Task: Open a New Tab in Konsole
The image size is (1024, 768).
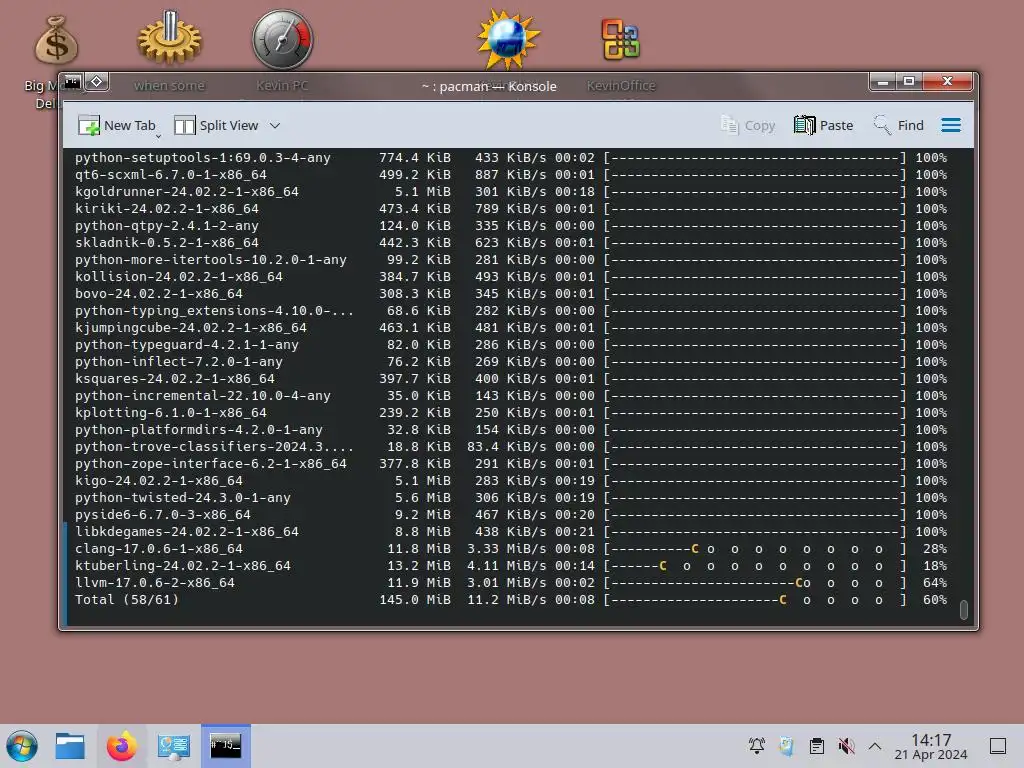Action: (116, 125)
